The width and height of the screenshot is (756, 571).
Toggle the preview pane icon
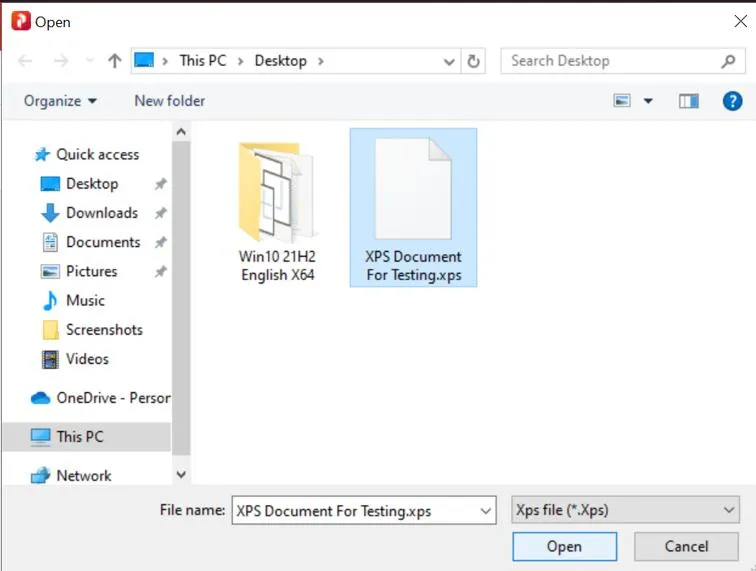click(x=688, y=101)
